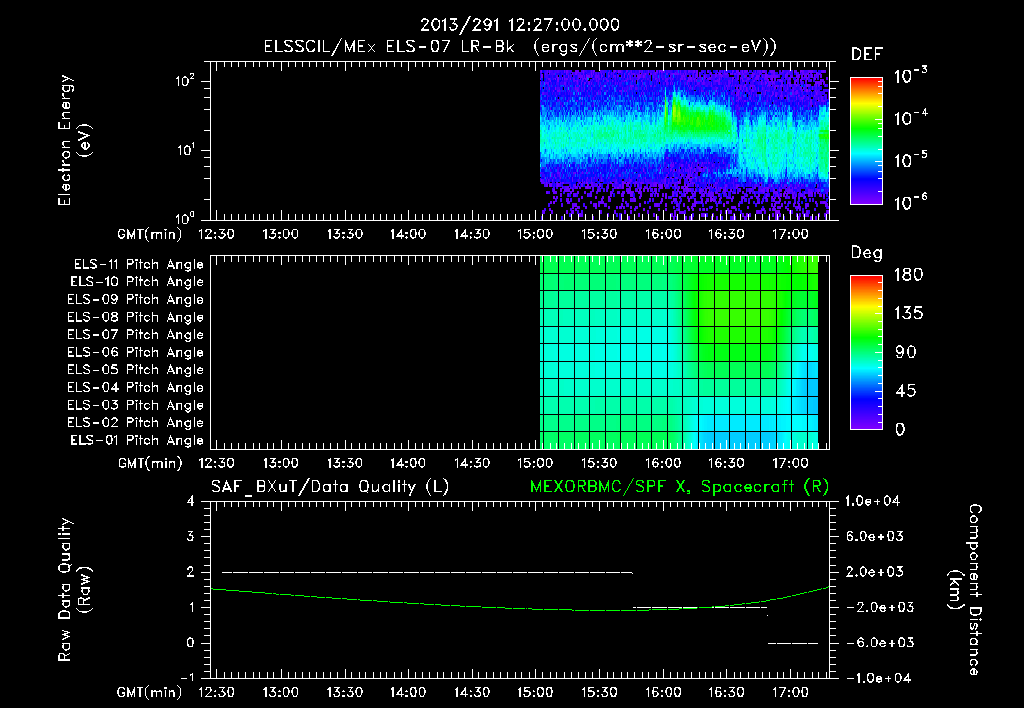Viewport: 1024px width, 708px height.
Task: Click the data quality and spacecraft distance plot area
Action: point(520,589)
